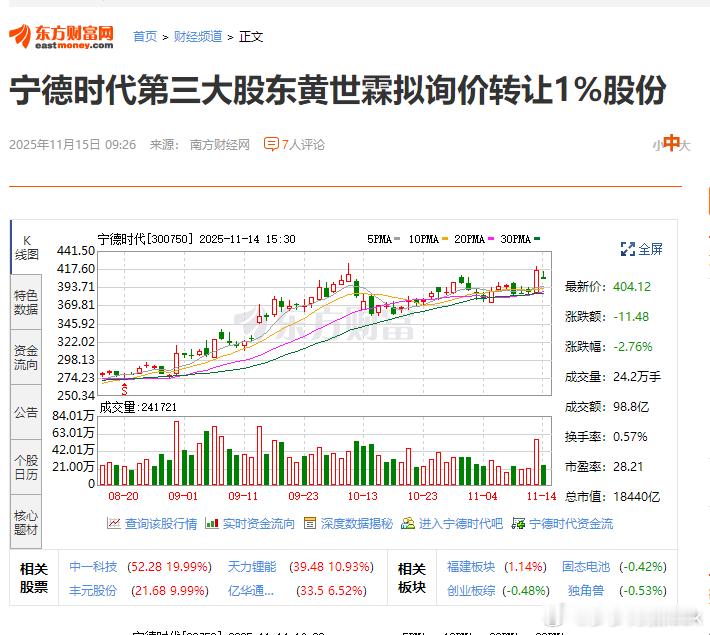Click the (52.28 19.99%) quote for 中一科技
Image resolution: width=710 pixels, height=635 pixels.
point(169,567)
